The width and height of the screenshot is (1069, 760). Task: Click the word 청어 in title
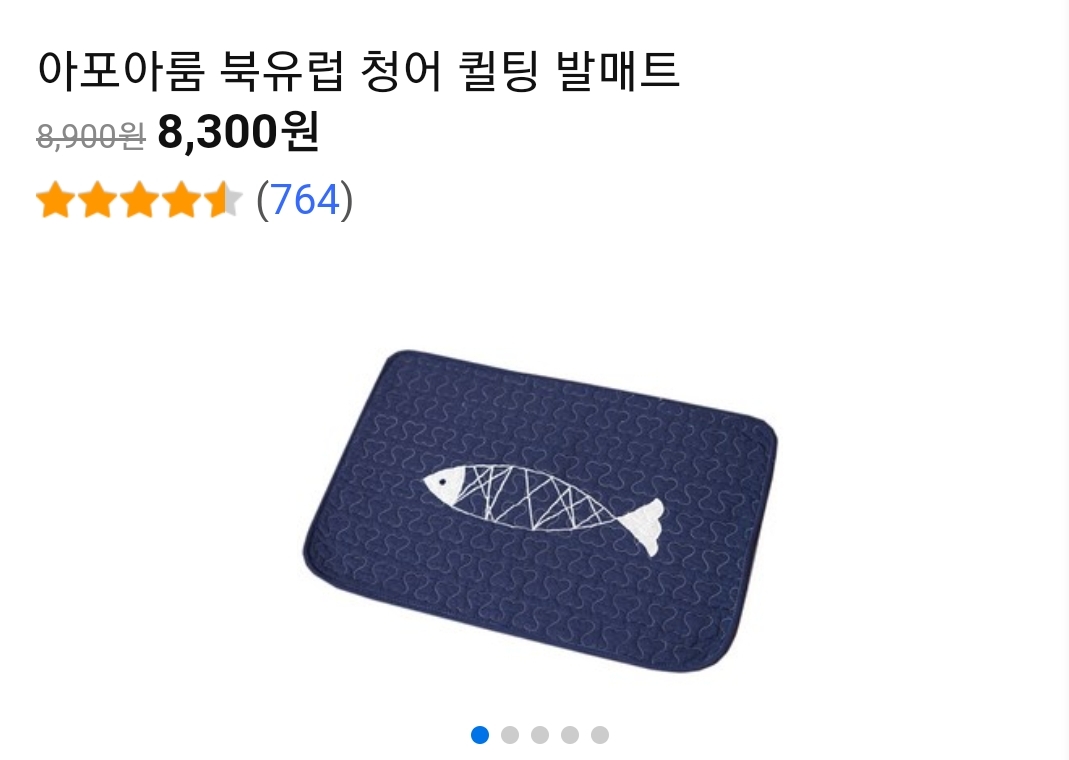[x=401, y=71]
